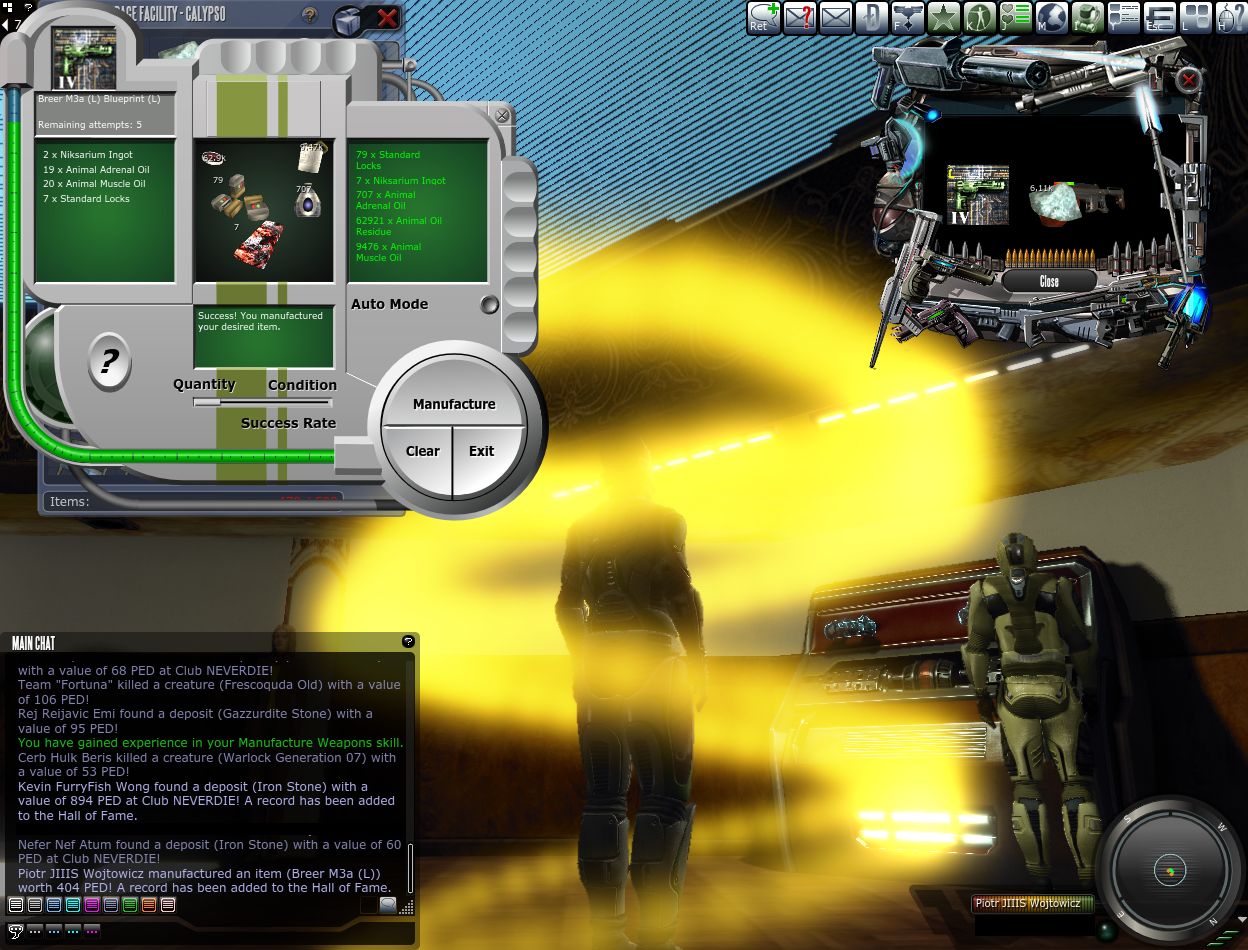Toggle the Auto Mode switch
The width and height of the screenshot is (1248, 950).
tap(489, 305)
